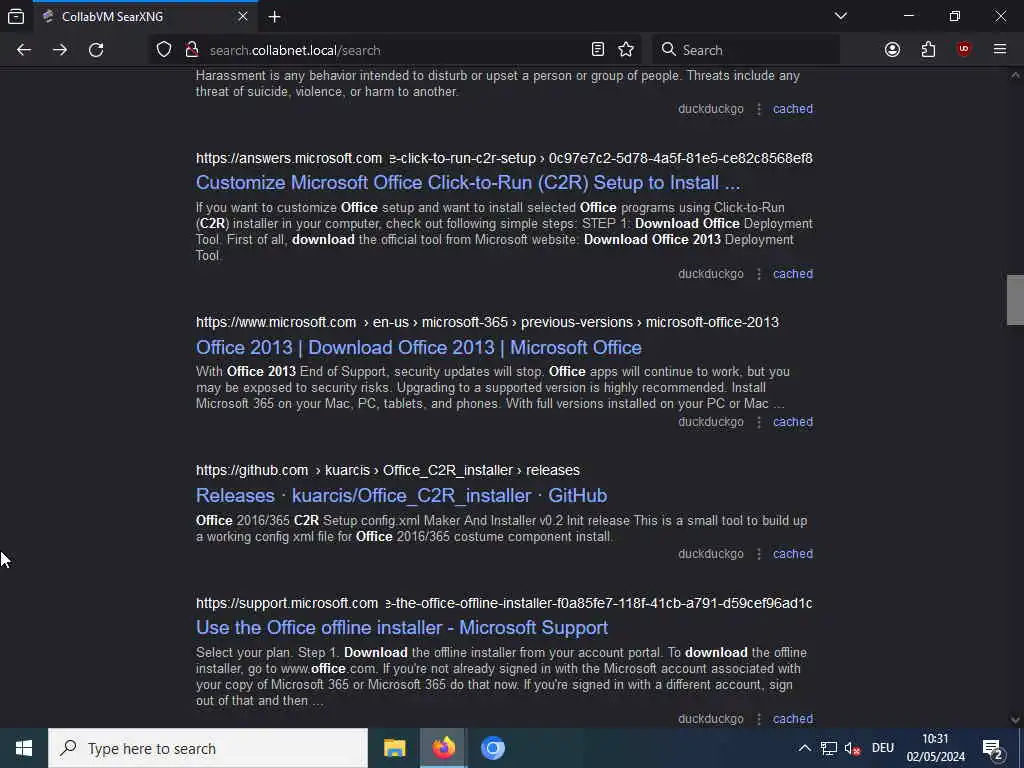Open three-dot menu for offline installer result
1024x768 pixels.
tap(758, 718)
